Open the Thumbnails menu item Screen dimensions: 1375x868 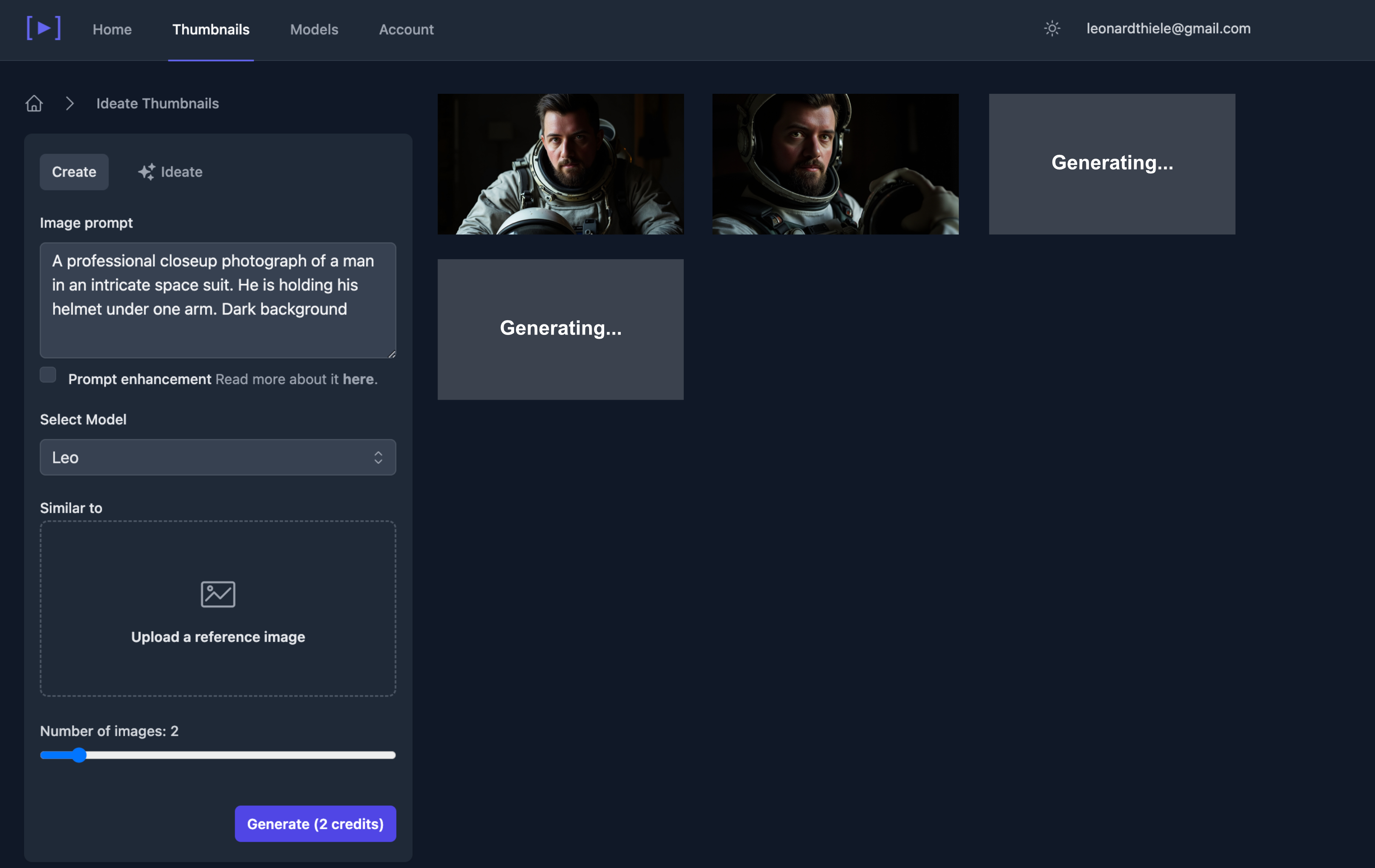pyautogui.click(x=211, y=29)
